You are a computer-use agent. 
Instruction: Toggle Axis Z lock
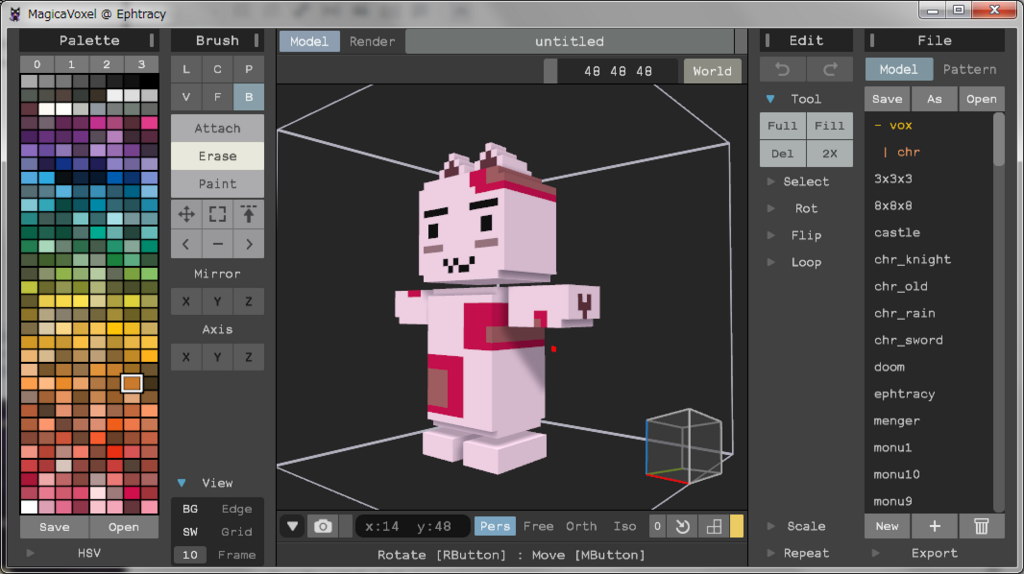pyautogui.click(x=248, y=357)
